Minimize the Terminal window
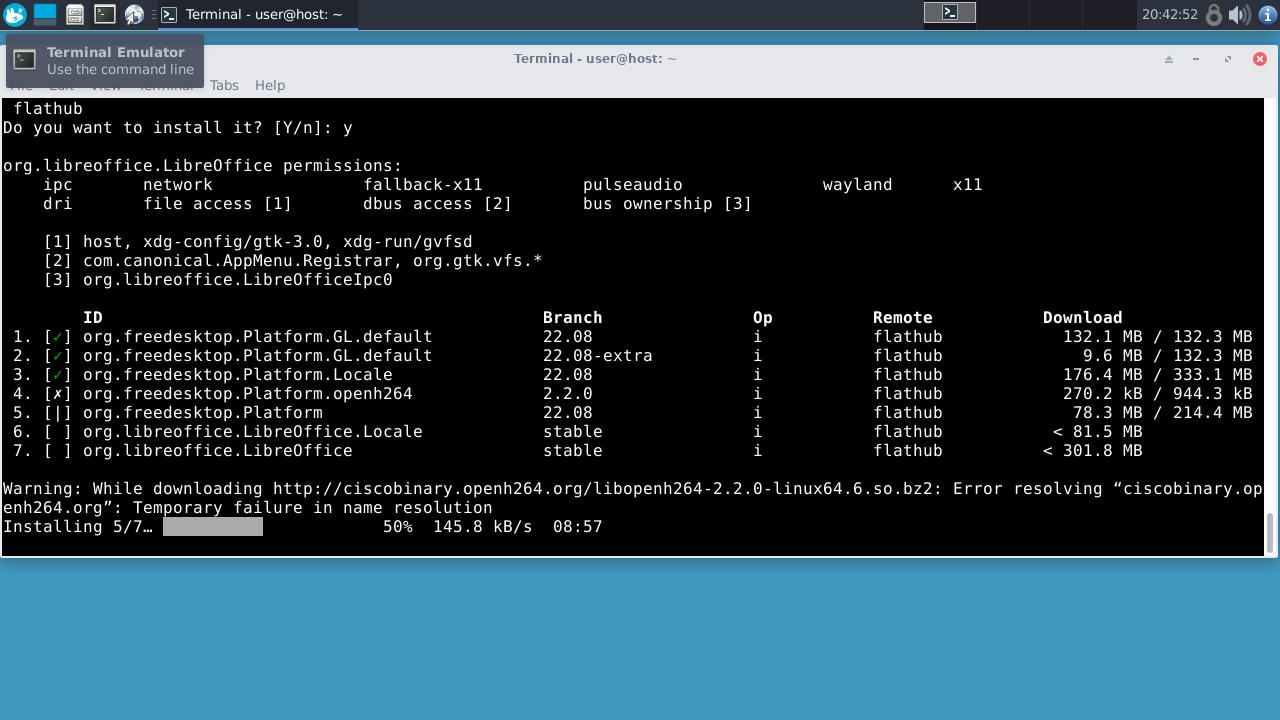 click(1196, 59)
